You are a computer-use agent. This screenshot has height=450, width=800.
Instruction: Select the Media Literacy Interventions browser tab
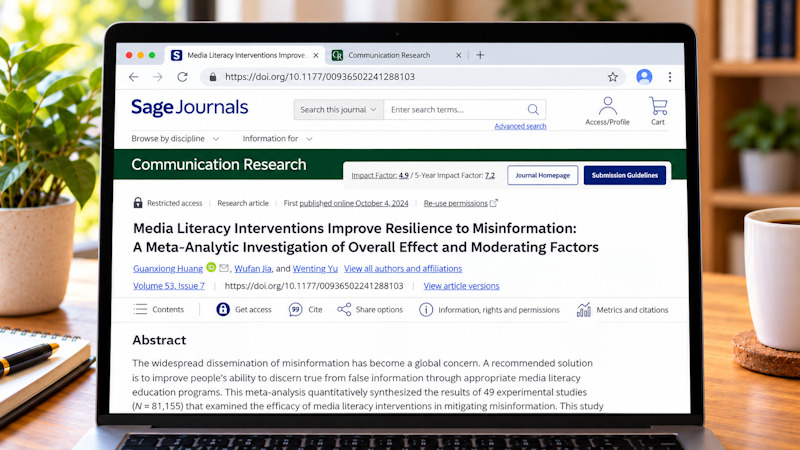[x=245, y=55]
